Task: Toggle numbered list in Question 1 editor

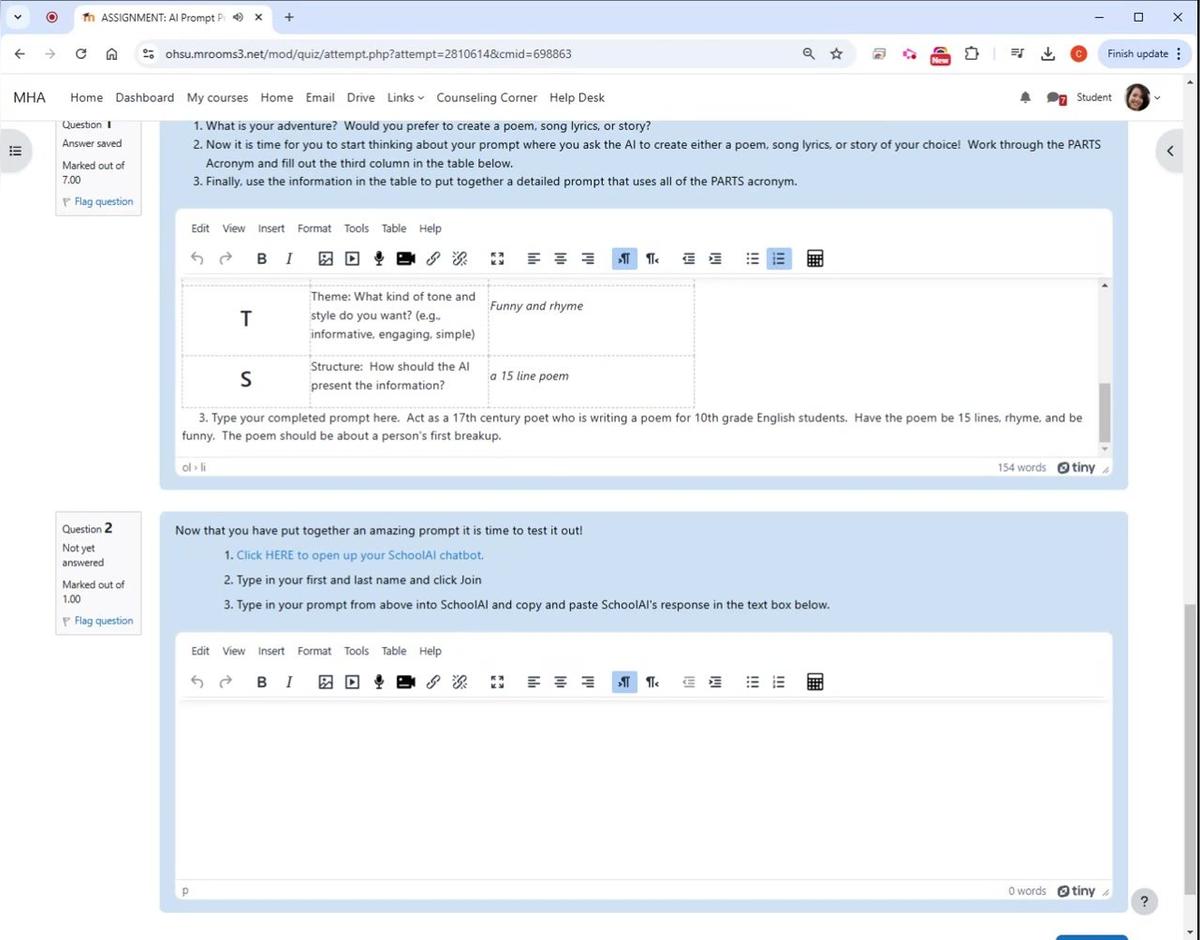Action: click(x=778, y=259)
